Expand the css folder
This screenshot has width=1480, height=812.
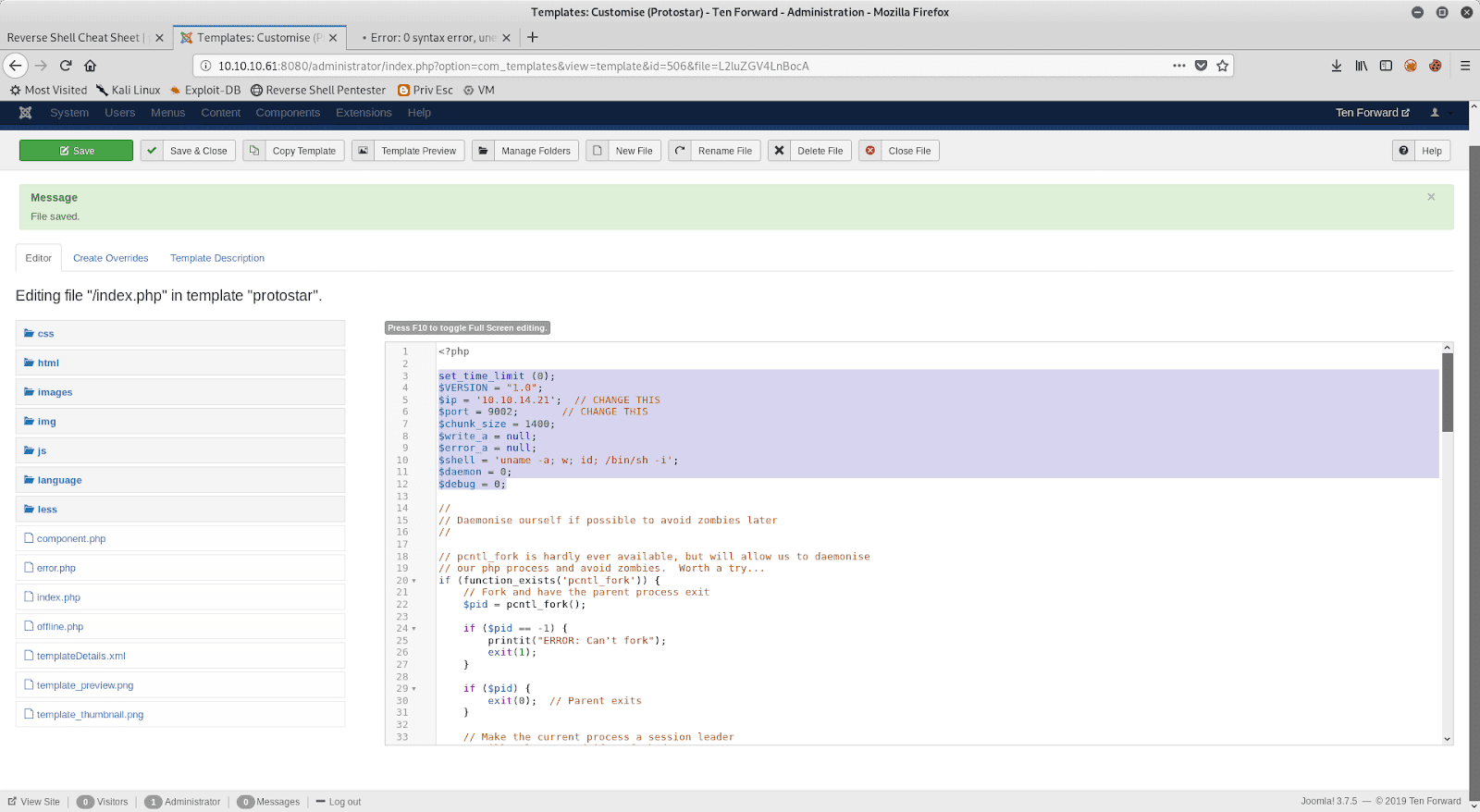180,334
